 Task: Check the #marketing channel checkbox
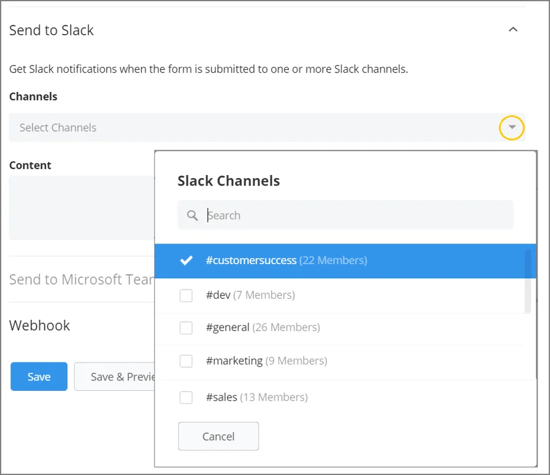186,361
